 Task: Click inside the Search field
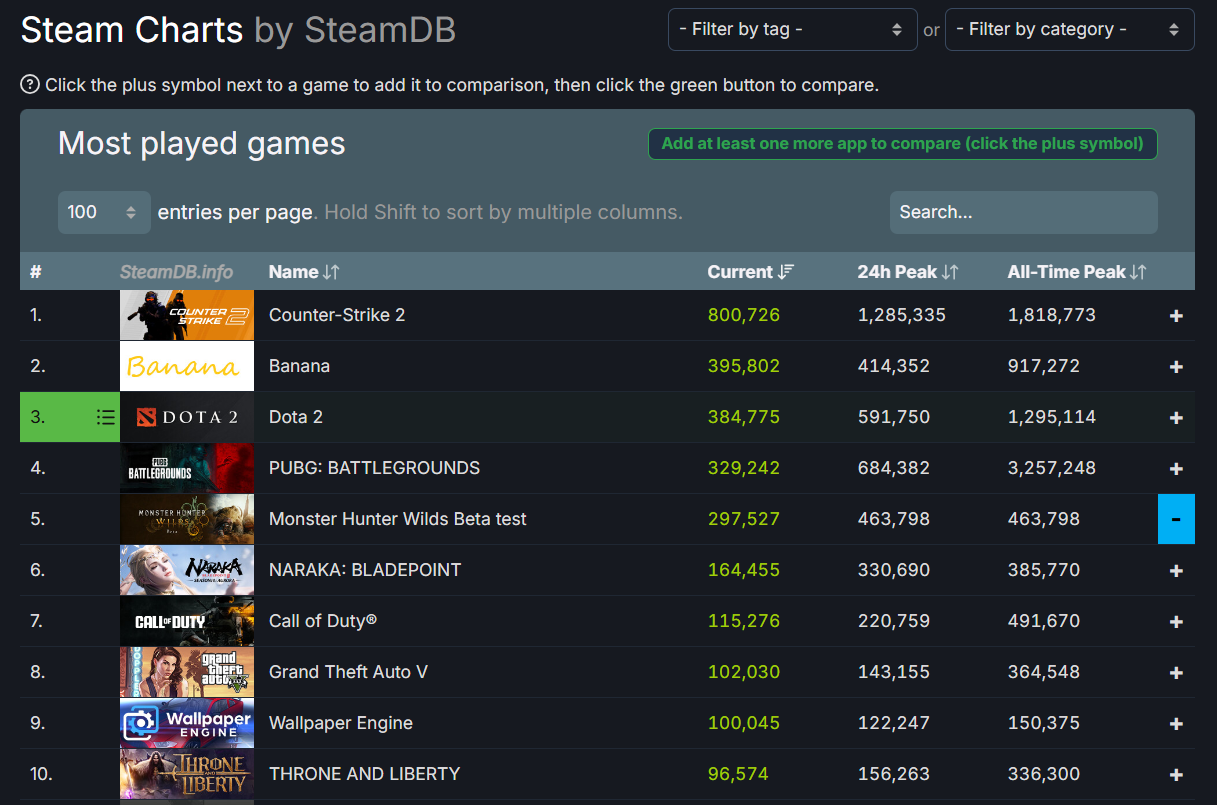point(1023,212)
